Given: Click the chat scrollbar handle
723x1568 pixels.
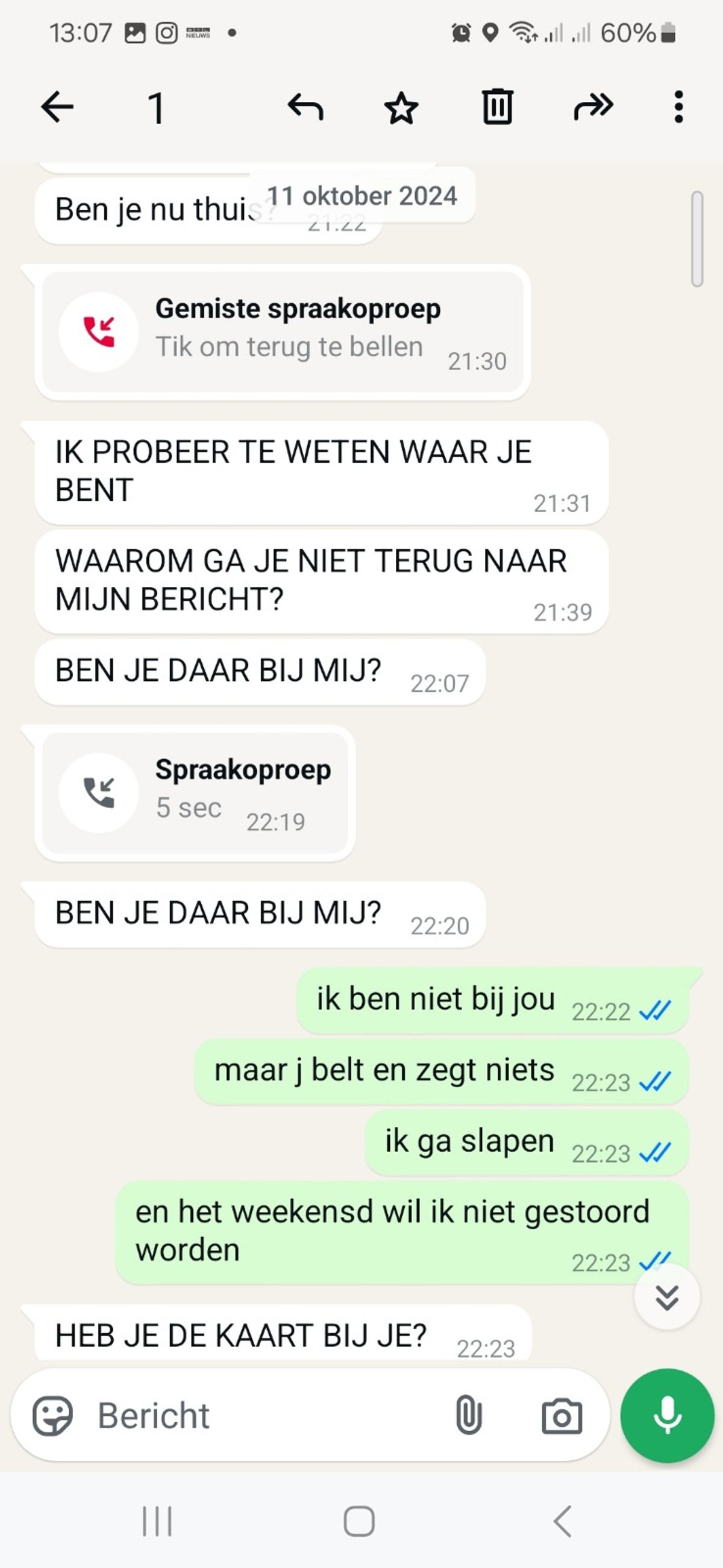Looking at the screenshot, I should tap(698, 239).
